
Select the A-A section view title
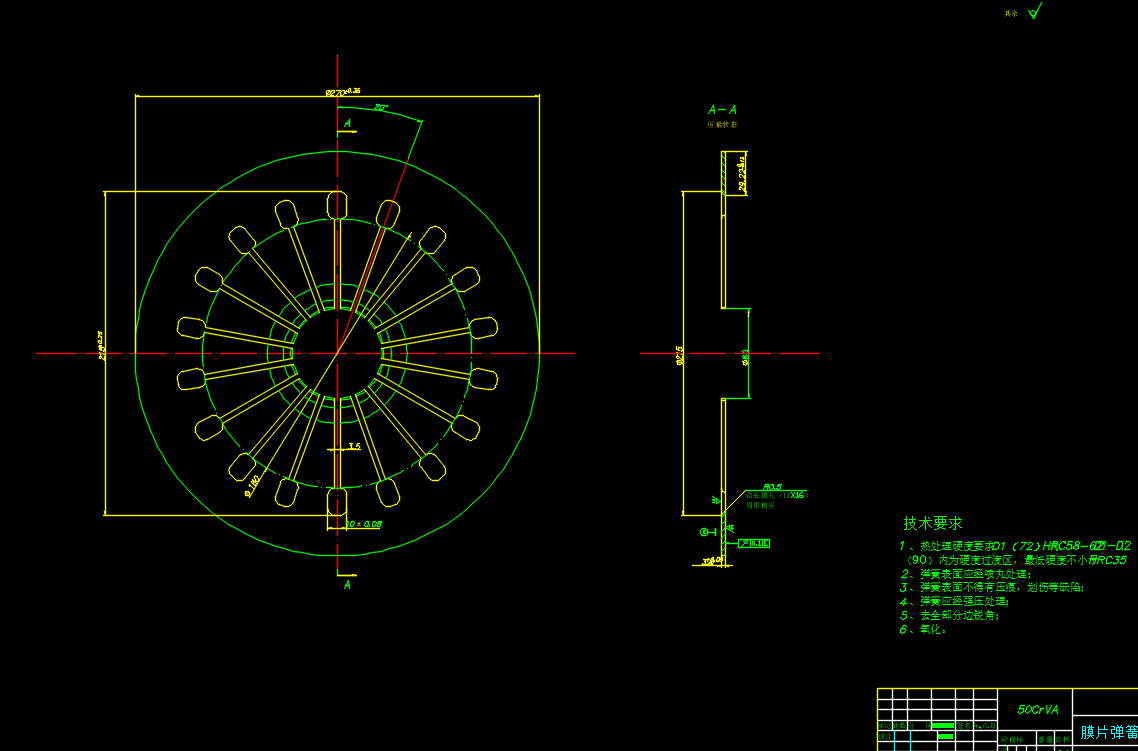tap(722, 110)
